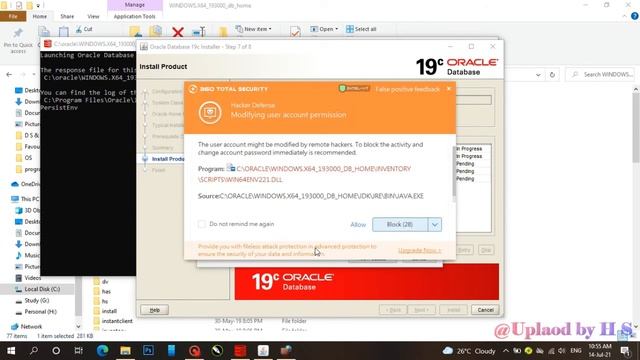Image resolution: width=640 pixels, height=360 pixels.
Task: Click the red Delete X icon
Action: point(178,32)
